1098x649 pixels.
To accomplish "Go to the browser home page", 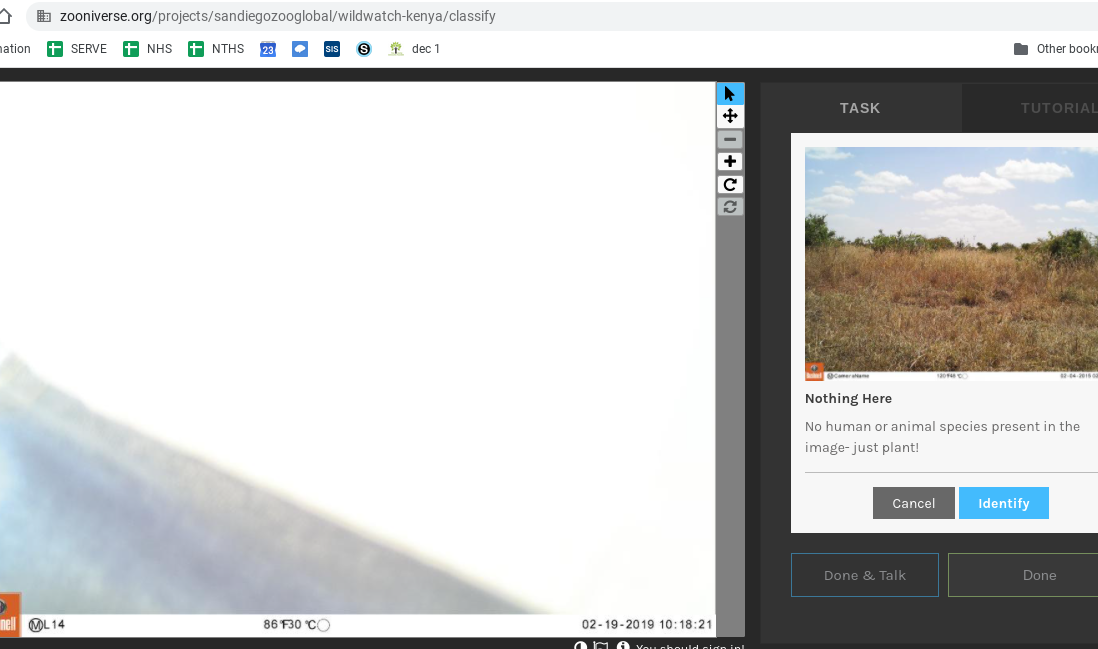I will pos(4,16).
